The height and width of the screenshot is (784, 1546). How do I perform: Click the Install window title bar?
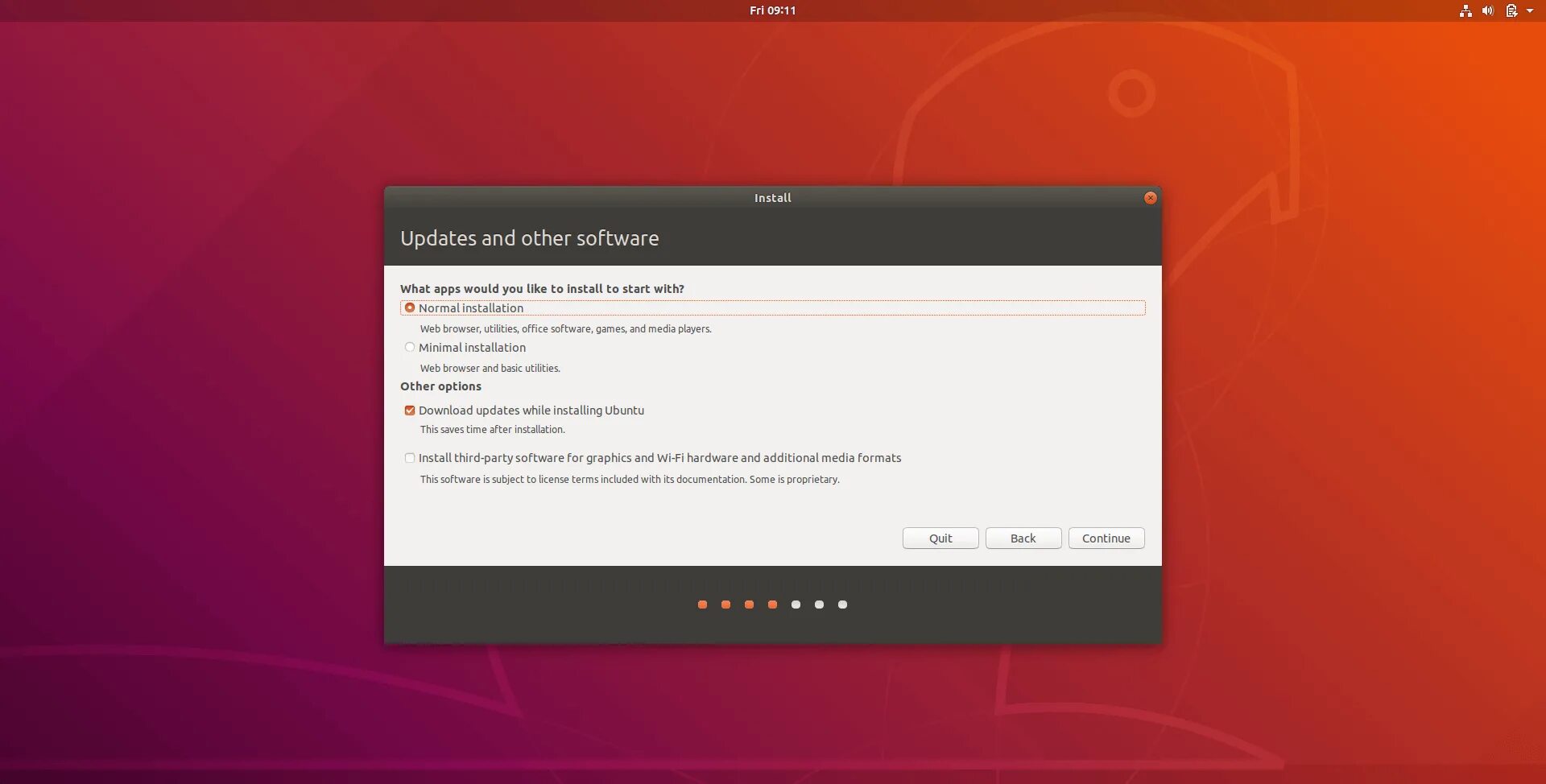click(x=772, y=197)
